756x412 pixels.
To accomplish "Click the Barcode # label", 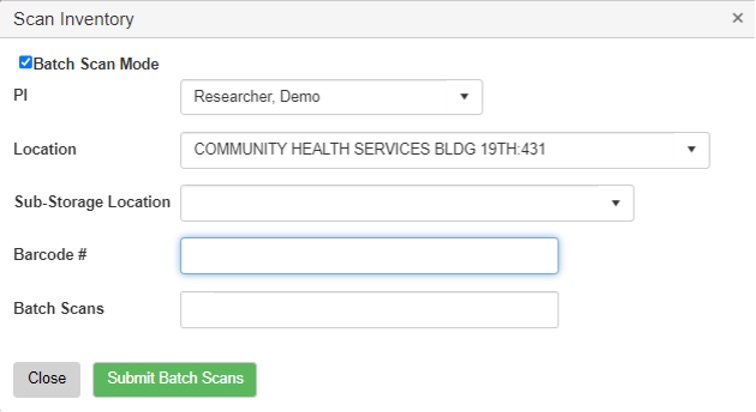I will point(50,255).
